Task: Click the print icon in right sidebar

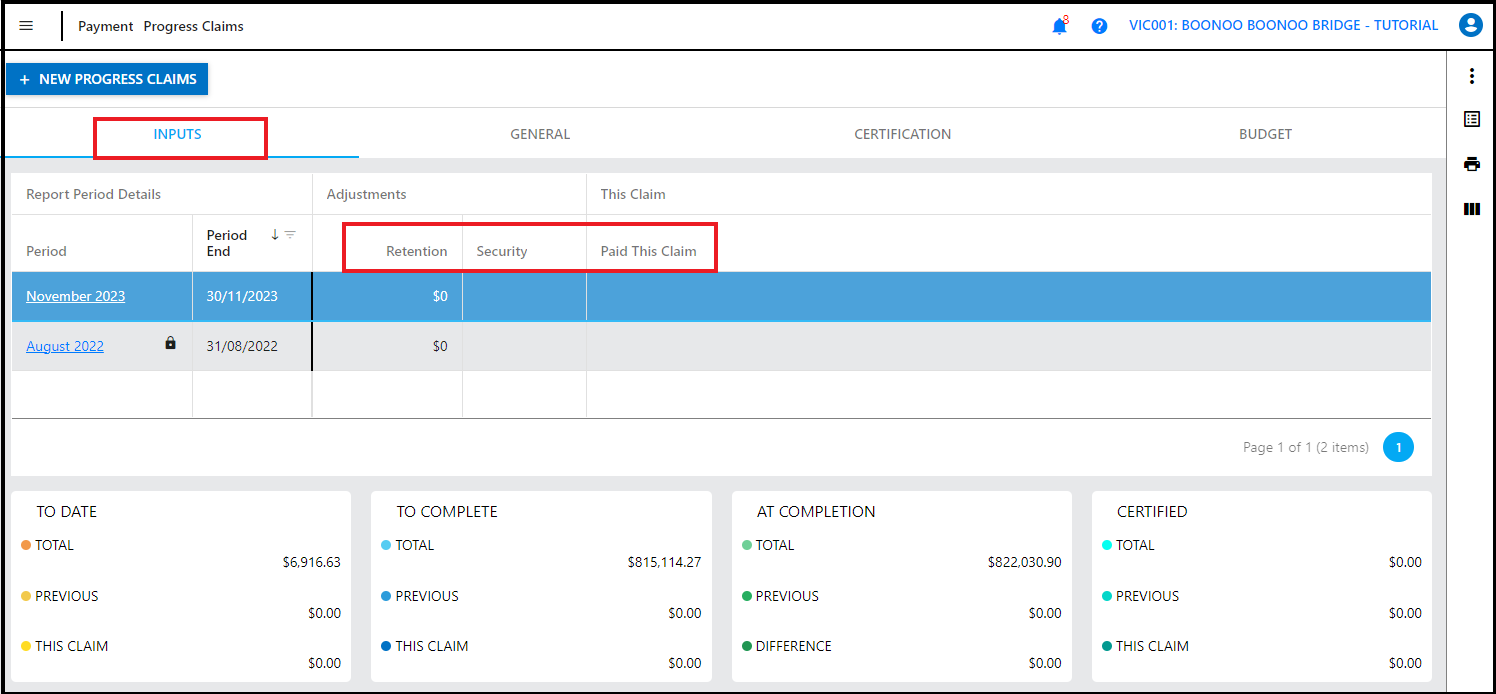Action: pos(1471,164)
